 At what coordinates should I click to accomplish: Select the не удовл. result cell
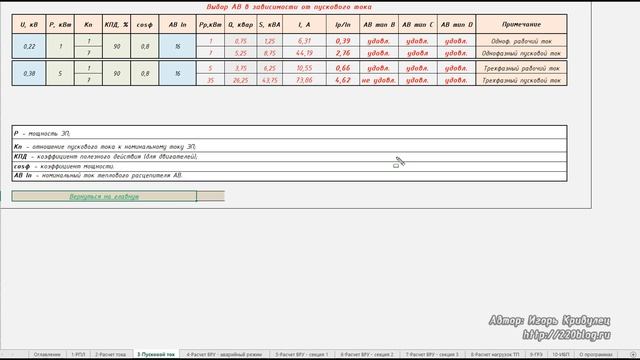point(379,80)
